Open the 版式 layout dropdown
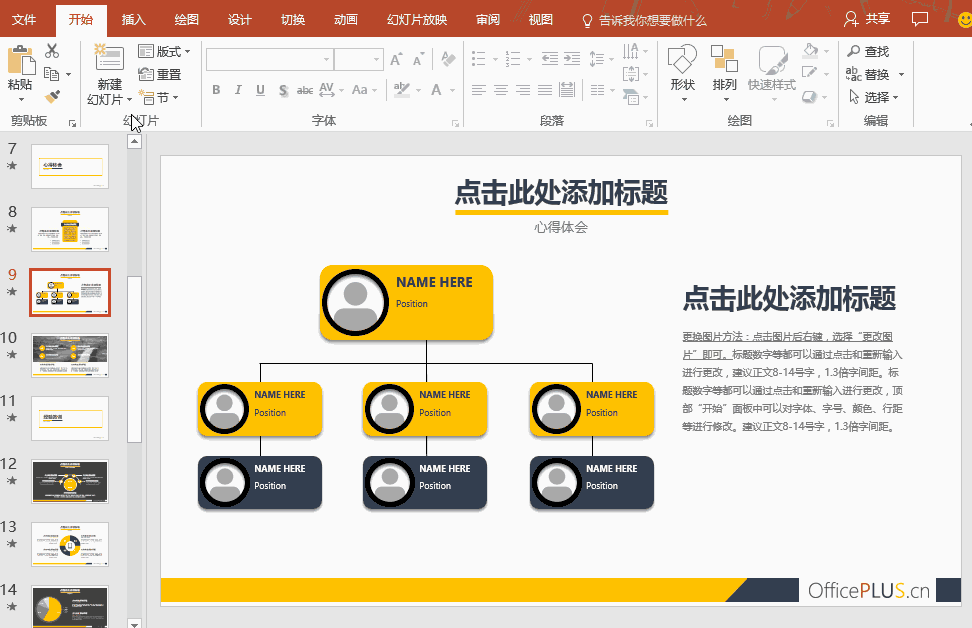This screenshot has height=628, width=972. (164, 51)
